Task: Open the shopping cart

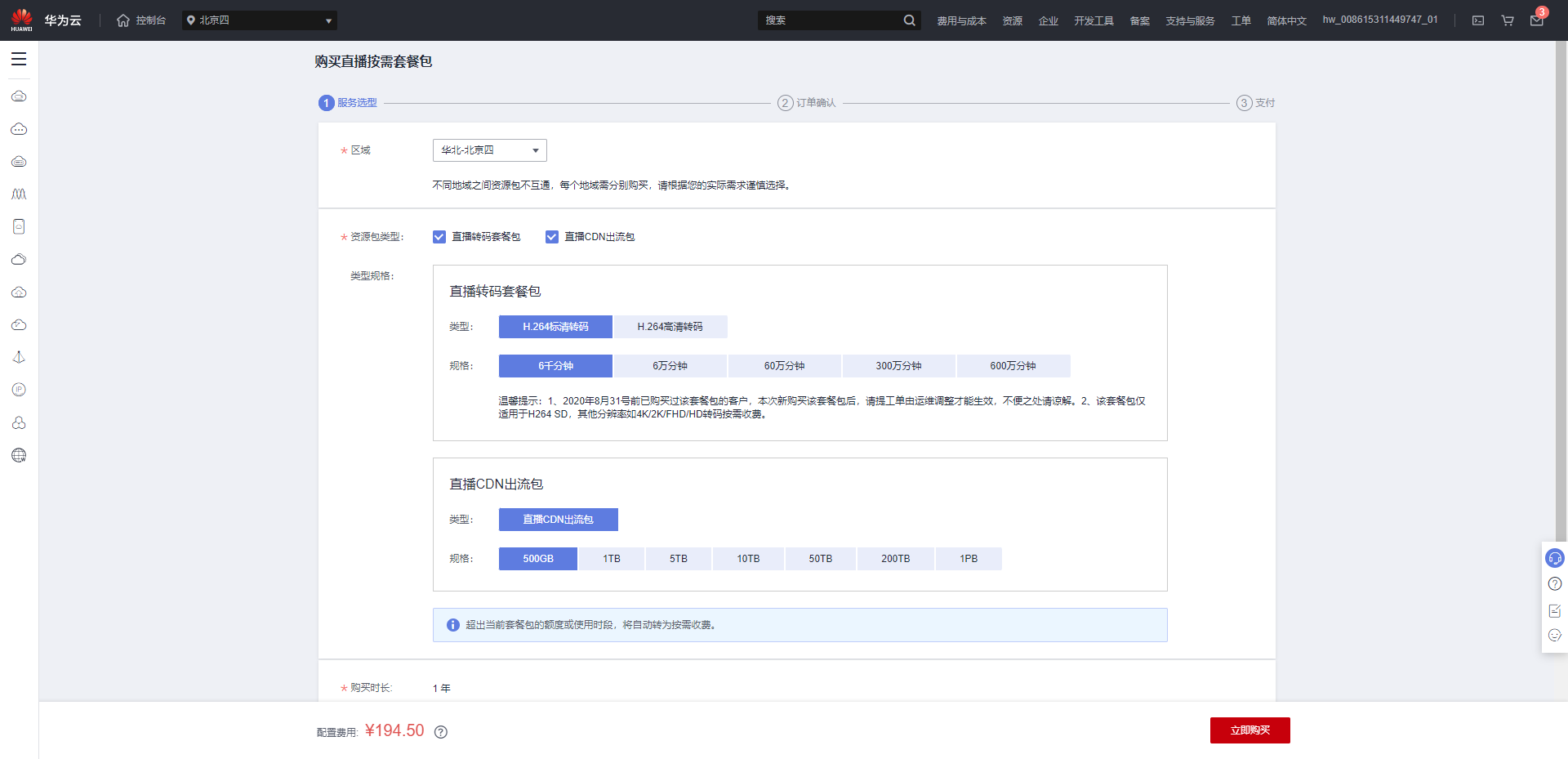Action: coord(1508,20)
